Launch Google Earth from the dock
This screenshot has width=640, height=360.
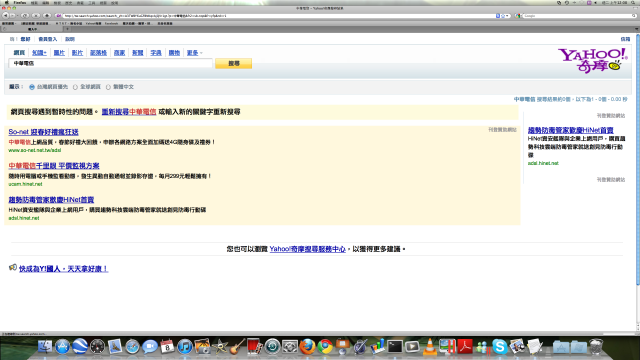(80, 347)
